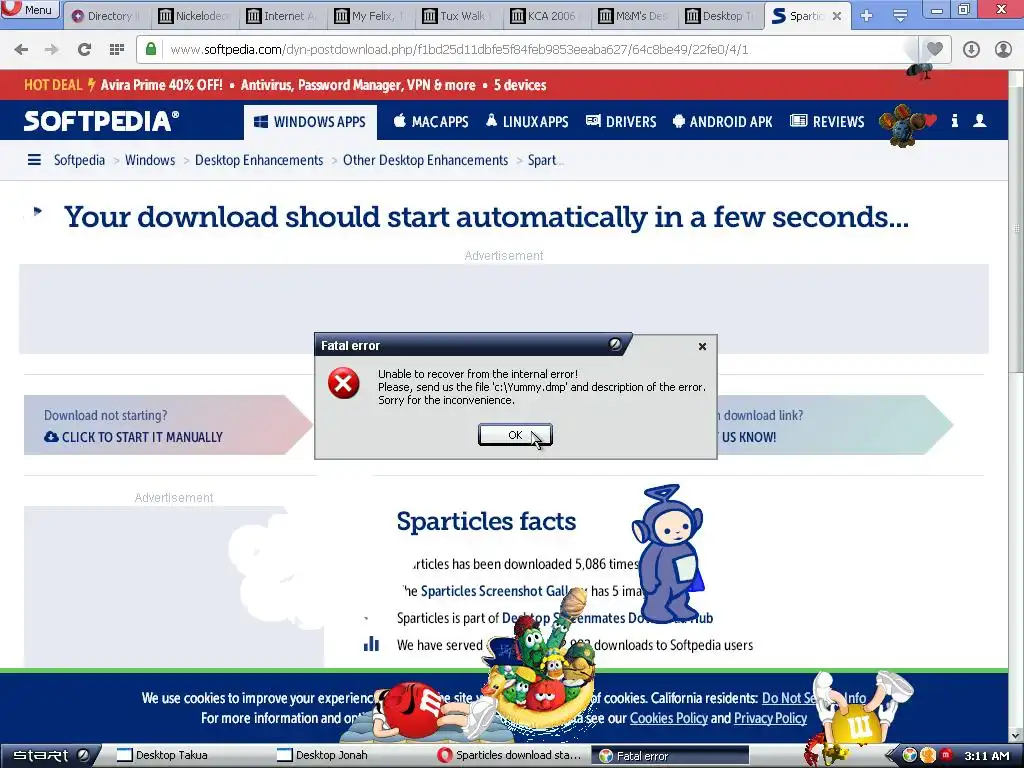The height and width of the screenshot is (768, 1024).
Task: Click the red error icon in the dialog
Action: (344, 383)
